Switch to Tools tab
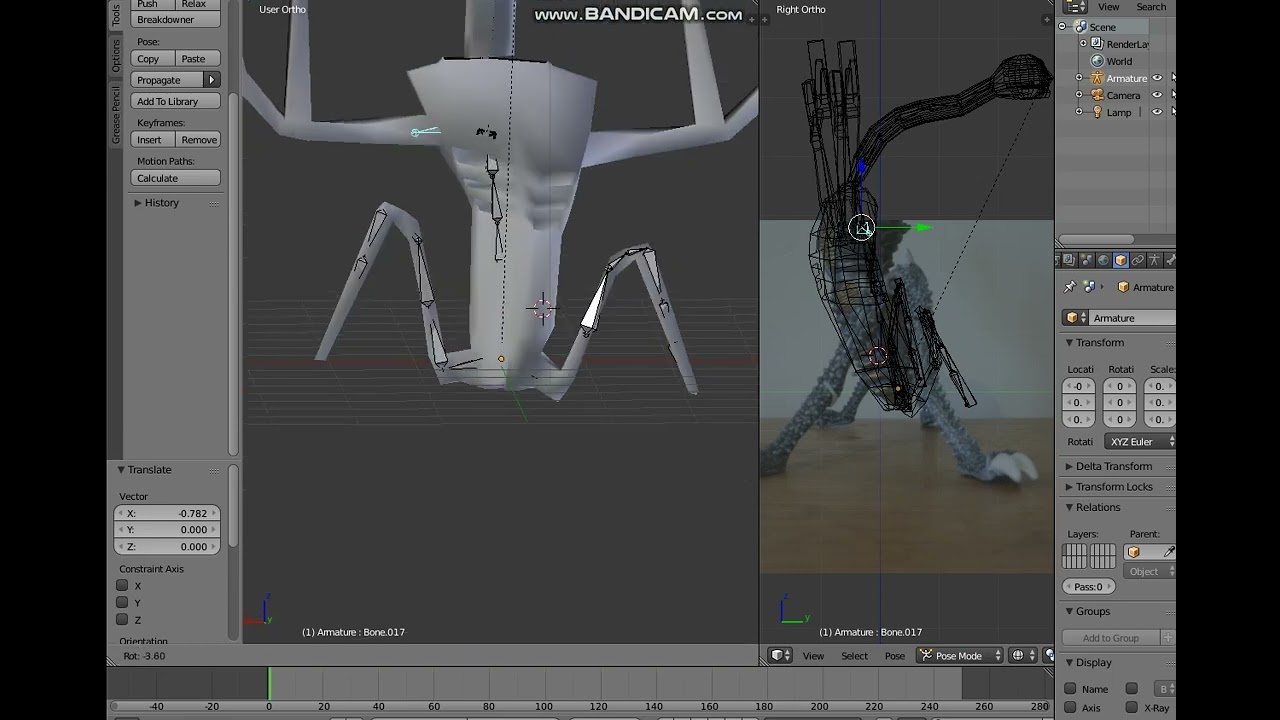This screenshot has height=720, width=1280. 116,14
